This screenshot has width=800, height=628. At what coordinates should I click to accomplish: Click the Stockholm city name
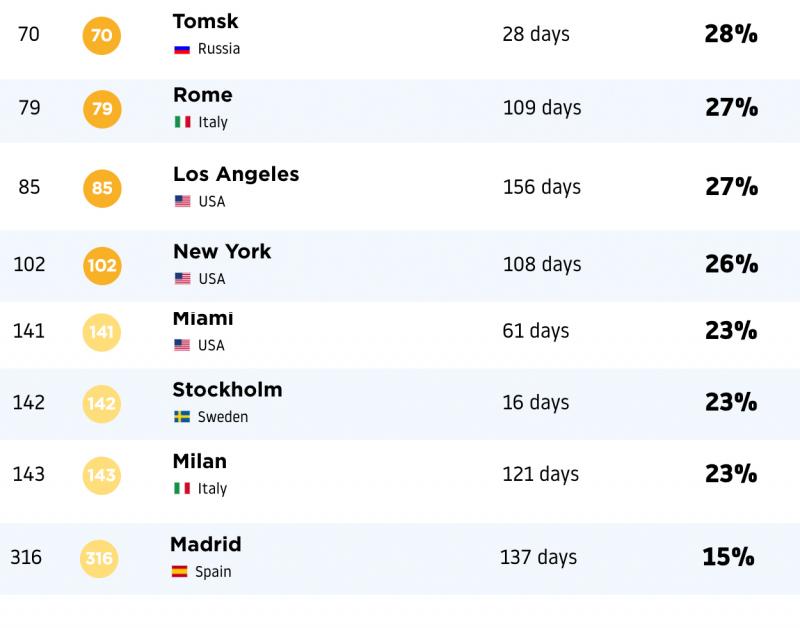tap(228, 390)
